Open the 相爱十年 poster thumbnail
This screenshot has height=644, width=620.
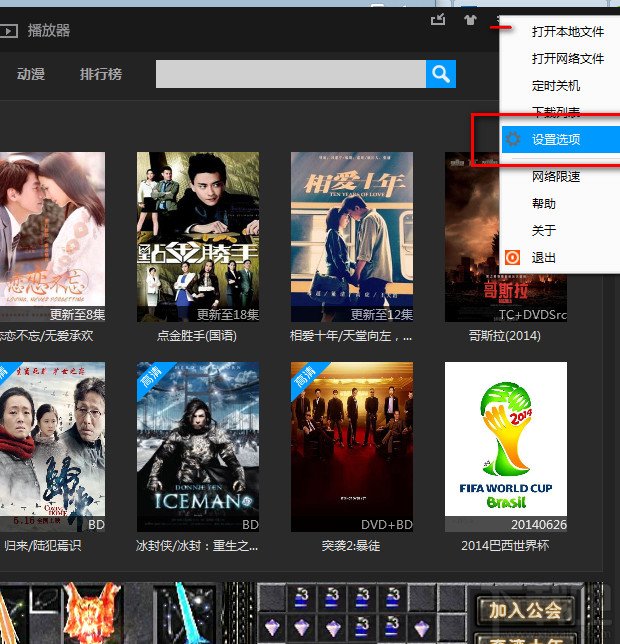pos(352,237)
